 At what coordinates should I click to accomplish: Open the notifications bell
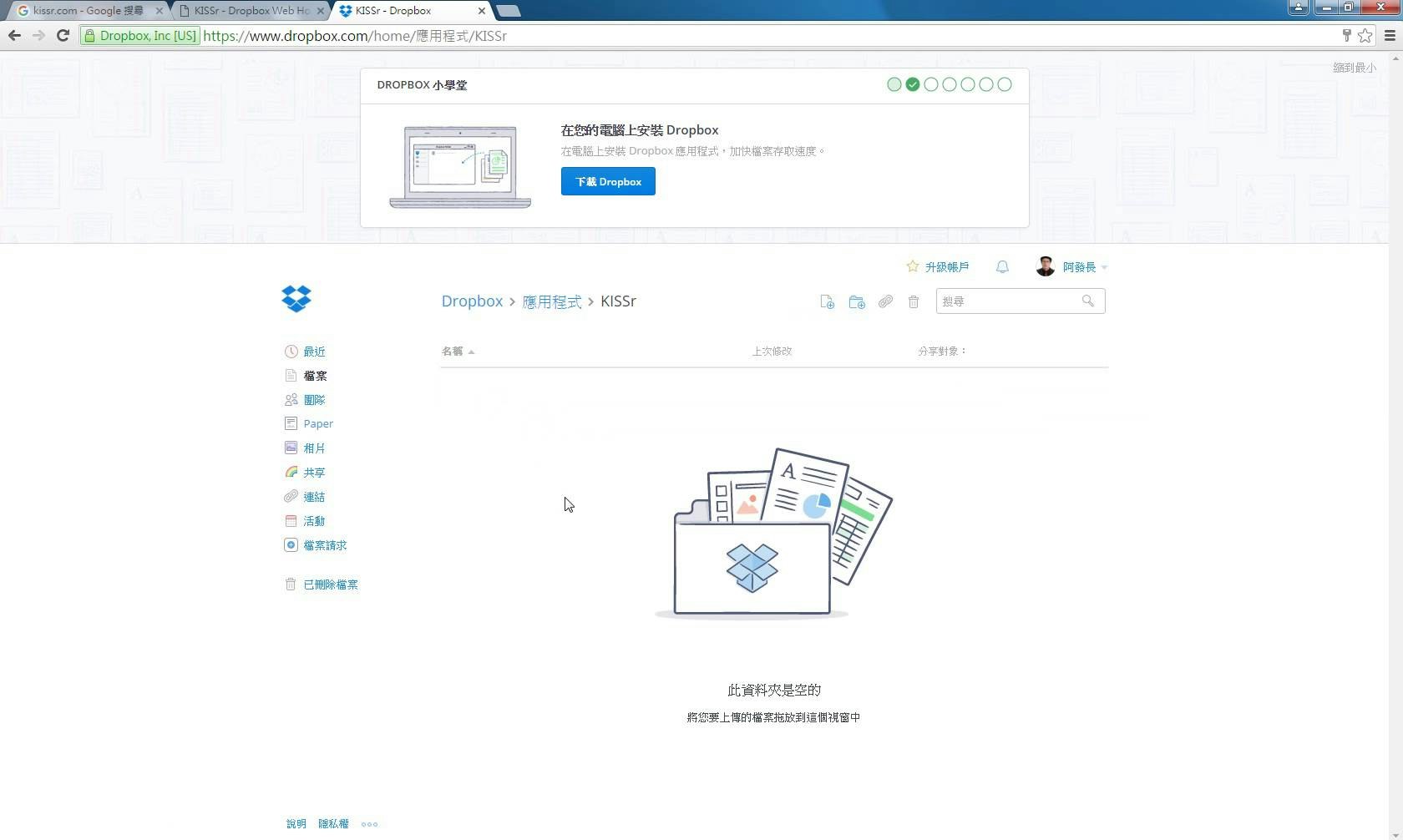[1002, 267]
